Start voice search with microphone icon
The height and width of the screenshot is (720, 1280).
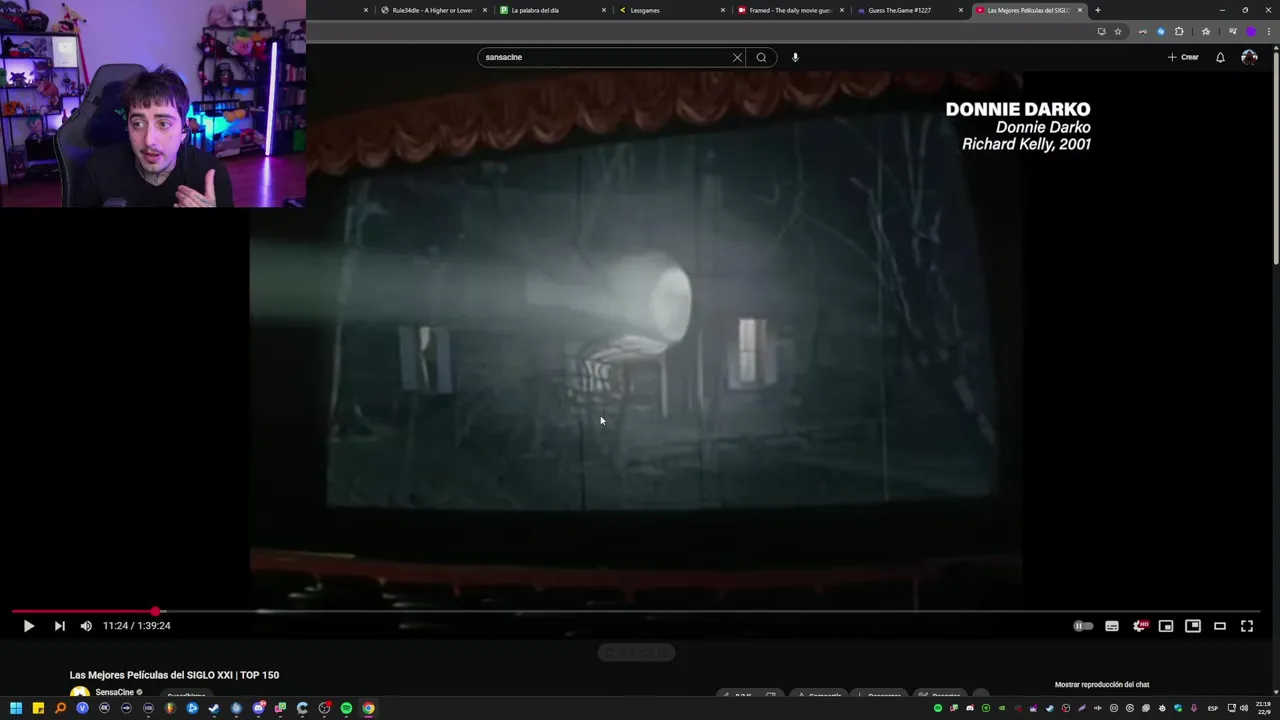point(795,57)
